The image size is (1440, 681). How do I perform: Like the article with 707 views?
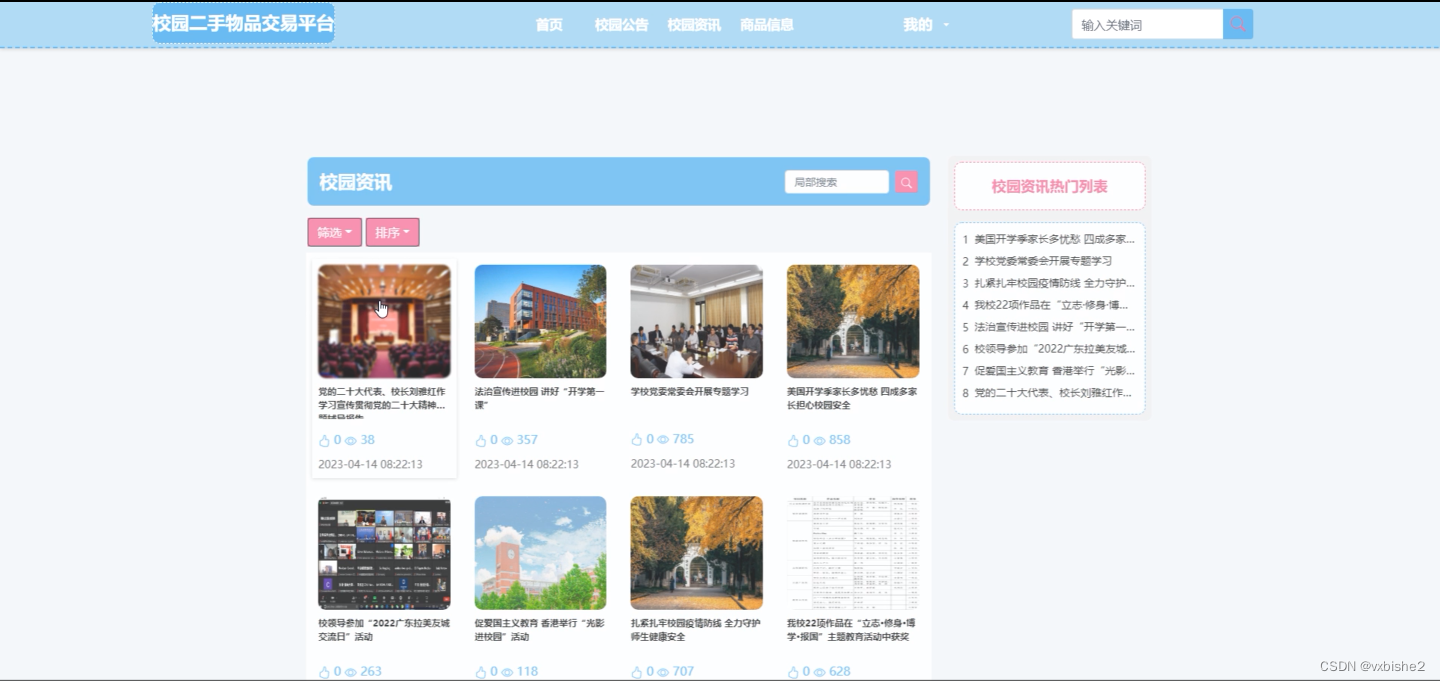click(x=637, y=672)
